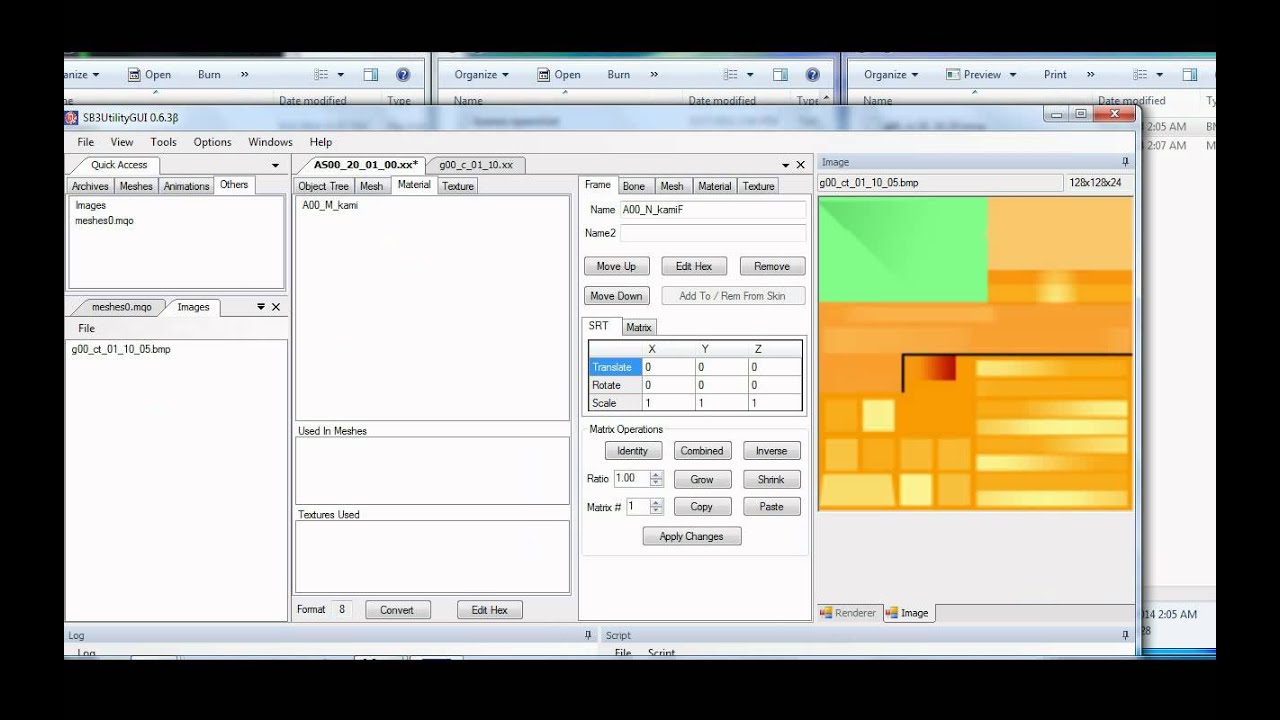Screen dimensions: 1280x720
Task: Click the Format value field
Action: pos(342,609)
